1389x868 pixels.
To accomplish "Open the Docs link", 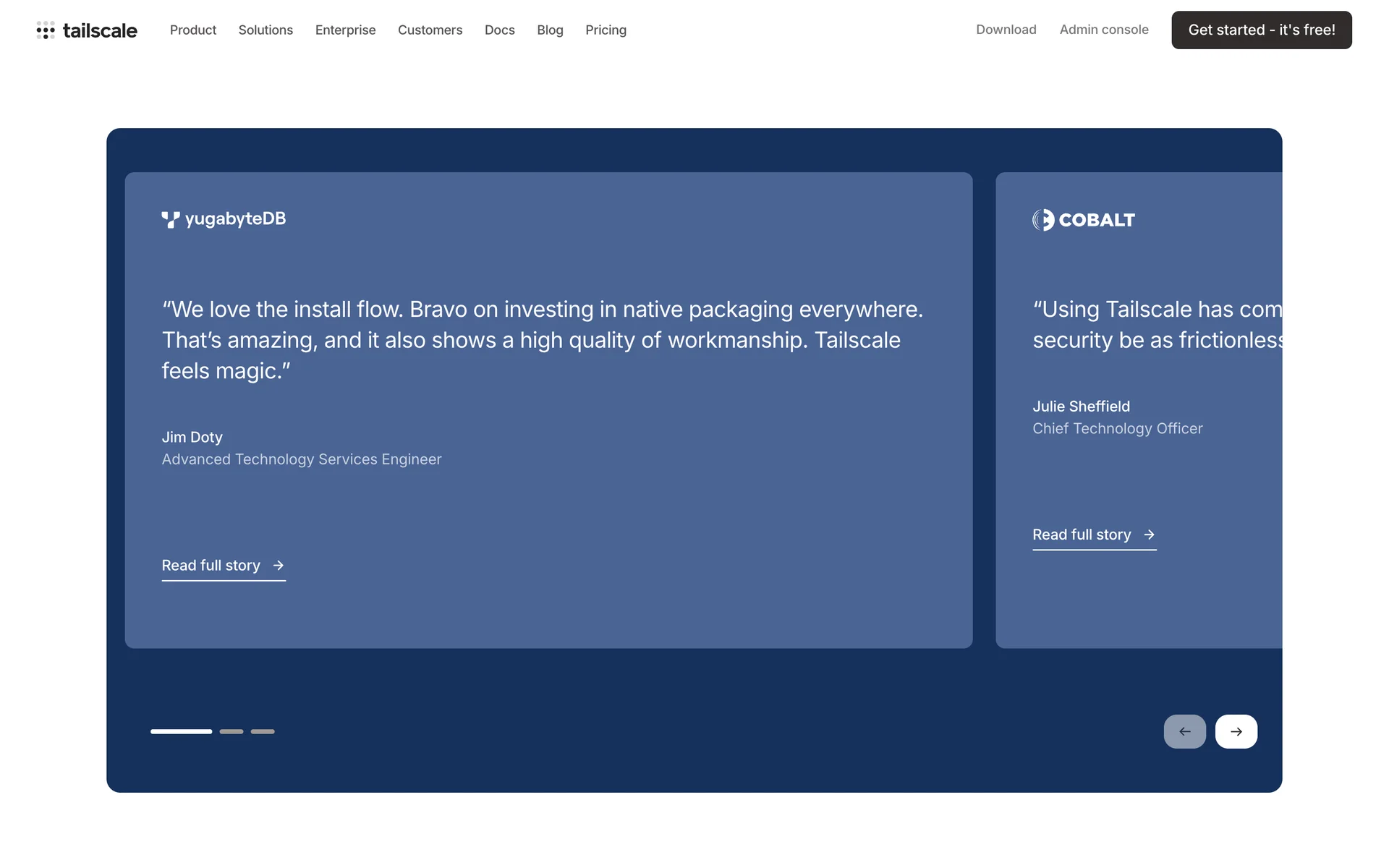I will 499,30.
